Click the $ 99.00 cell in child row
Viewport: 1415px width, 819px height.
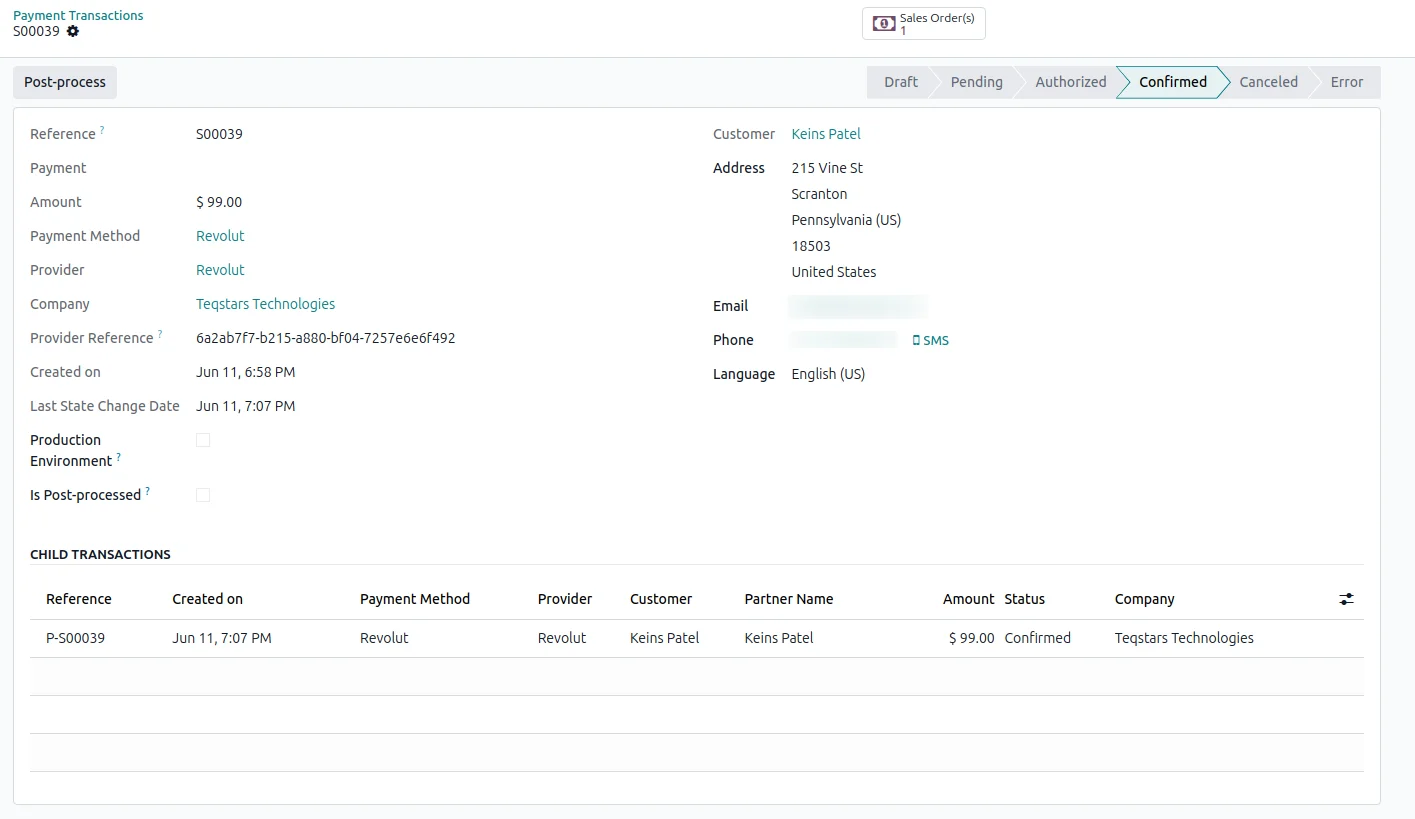click(x=971, y=638)
